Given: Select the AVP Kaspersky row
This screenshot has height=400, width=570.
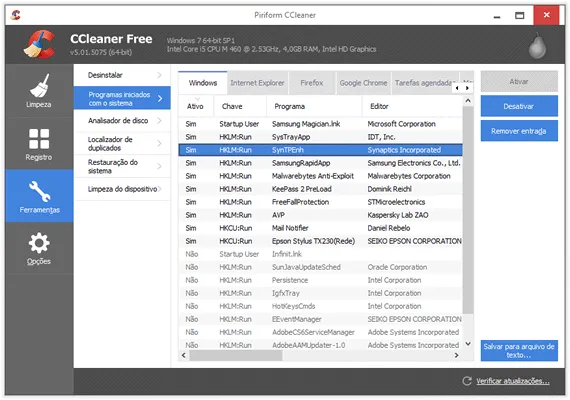Looking at the screenshot, I should [321, 215].
